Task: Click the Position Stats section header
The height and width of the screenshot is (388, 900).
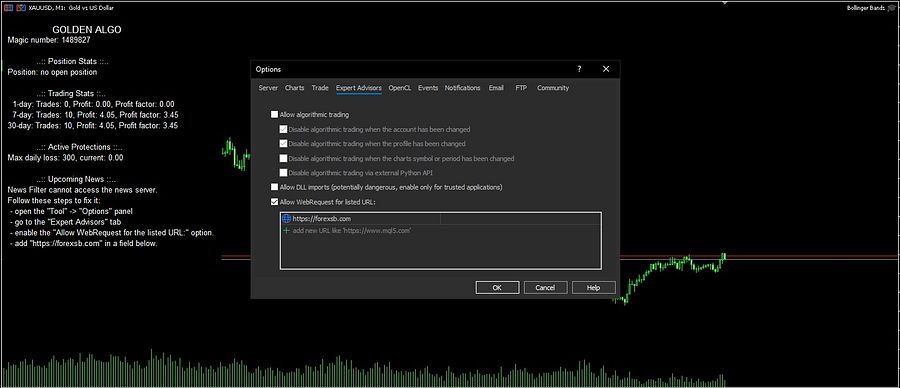Action: [72, 61]
